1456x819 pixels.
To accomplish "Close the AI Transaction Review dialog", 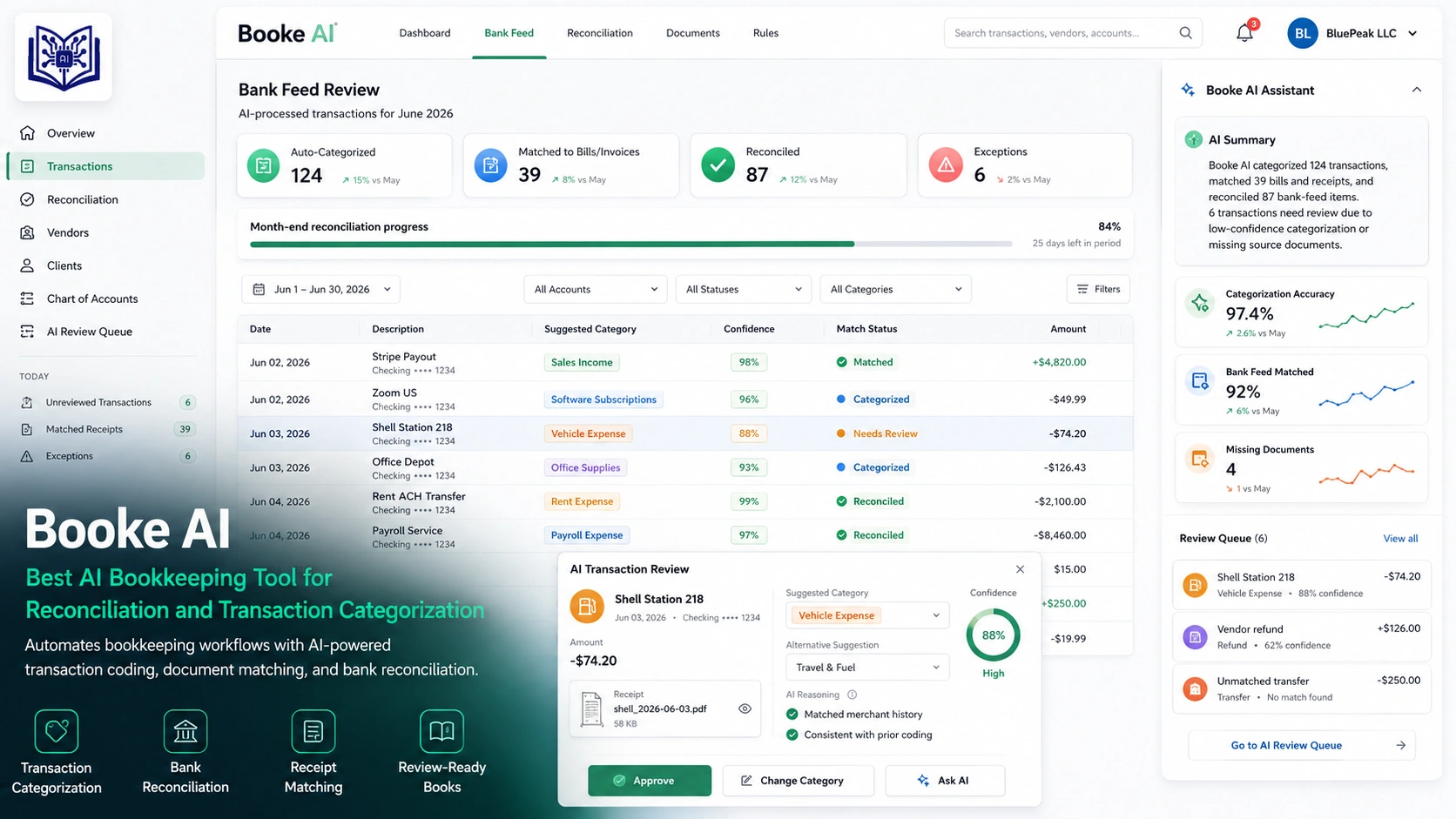I will (1020, 569).
